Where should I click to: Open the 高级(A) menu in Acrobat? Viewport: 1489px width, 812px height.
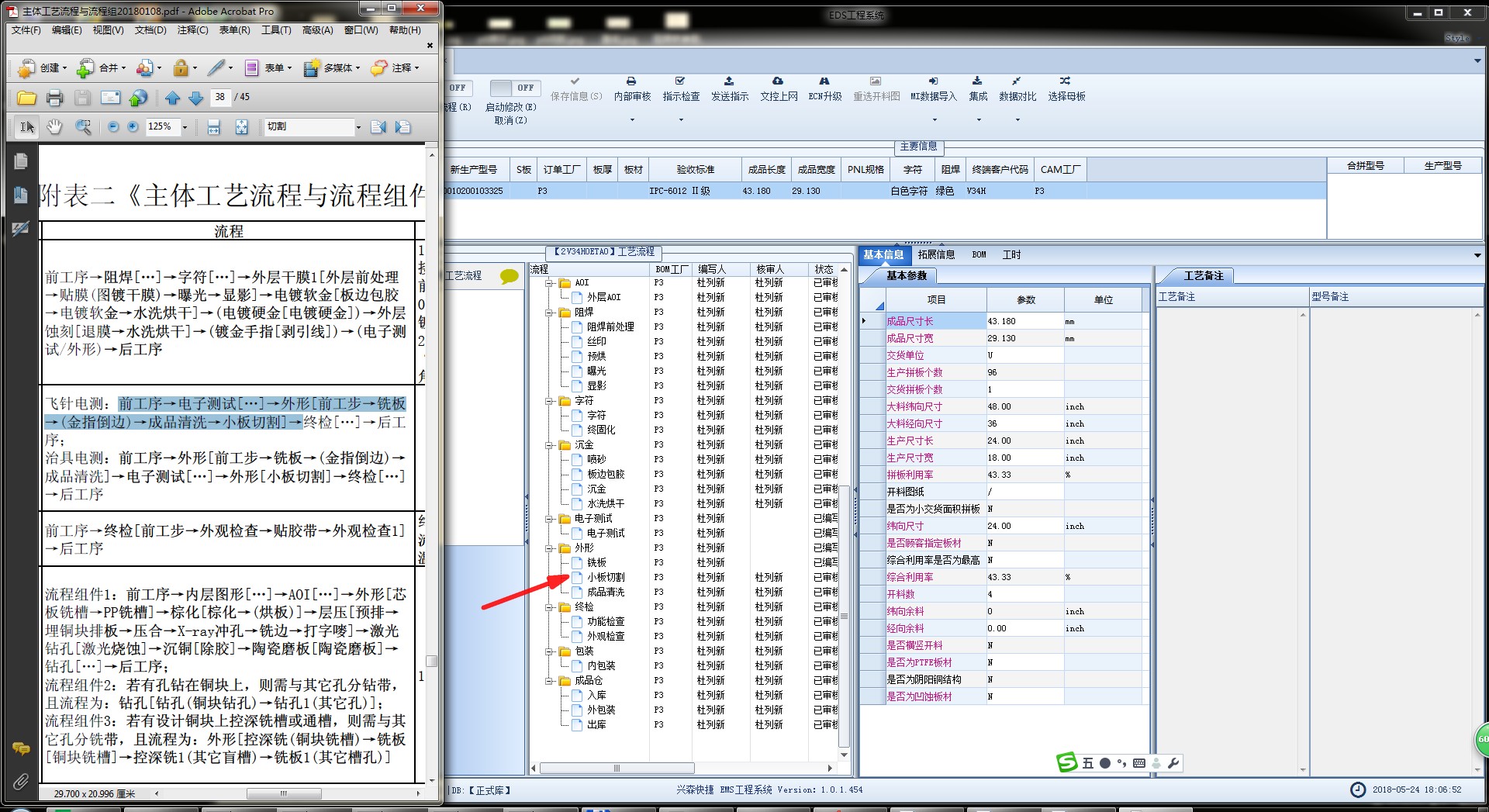coord(318,30)
